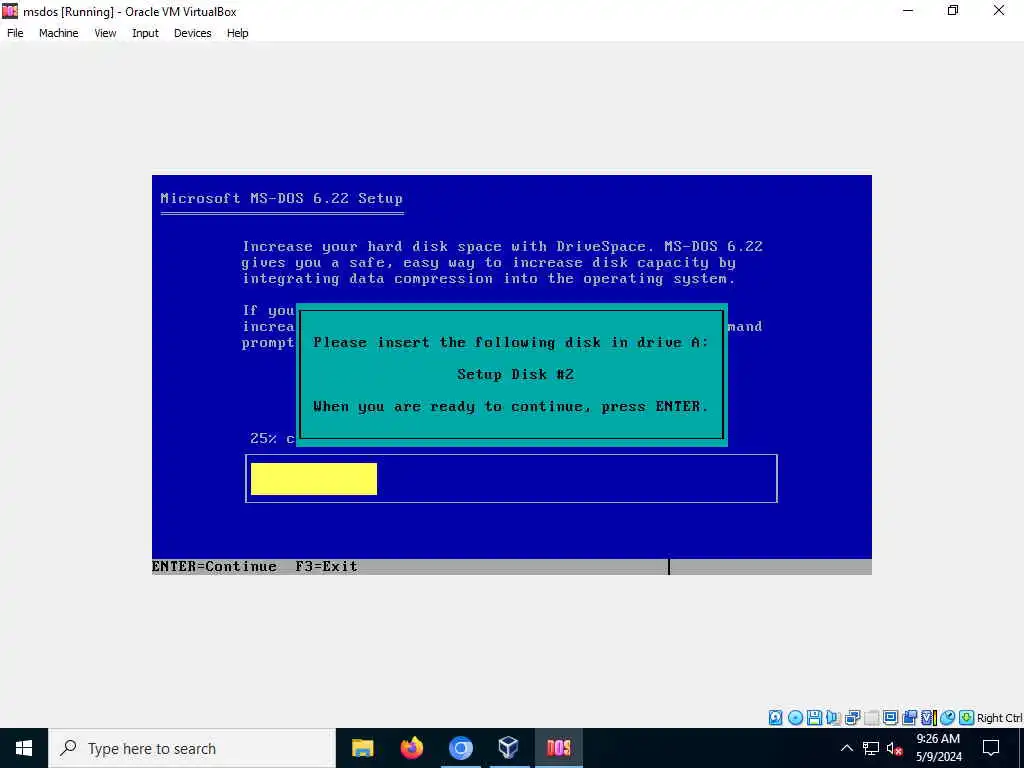Screen dimensions: 1024x768
Task: Click the 'Microsoft MS-DOS 6.22 Setup' heading
Action: click(281, 198)
